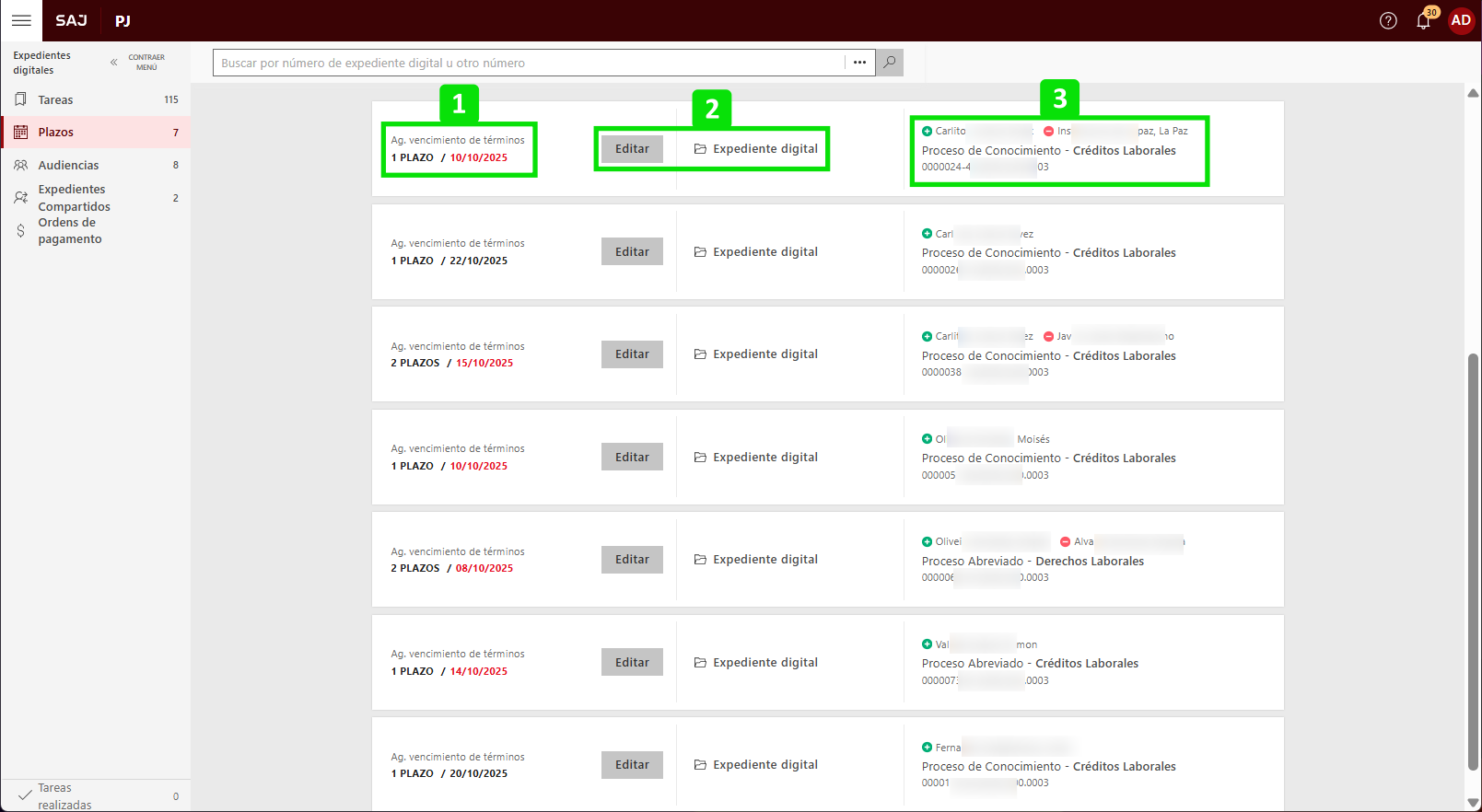Click the help question mark icon
This screenshot has height=812, width=1482.
tap(1388, 21)
